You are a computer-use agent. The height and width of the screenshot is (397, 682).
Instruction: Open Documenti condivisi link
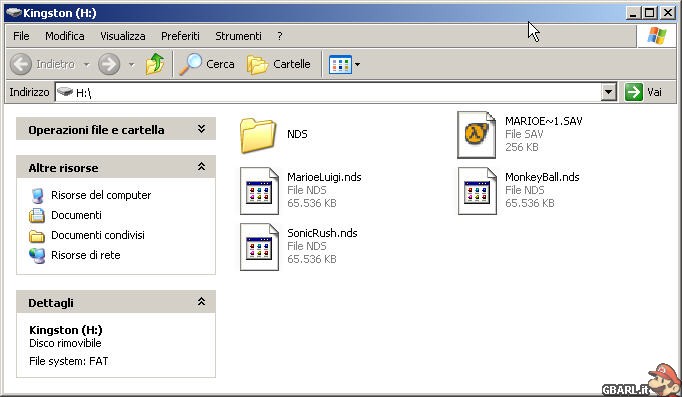pyautogui.click(x=98, y=235)
